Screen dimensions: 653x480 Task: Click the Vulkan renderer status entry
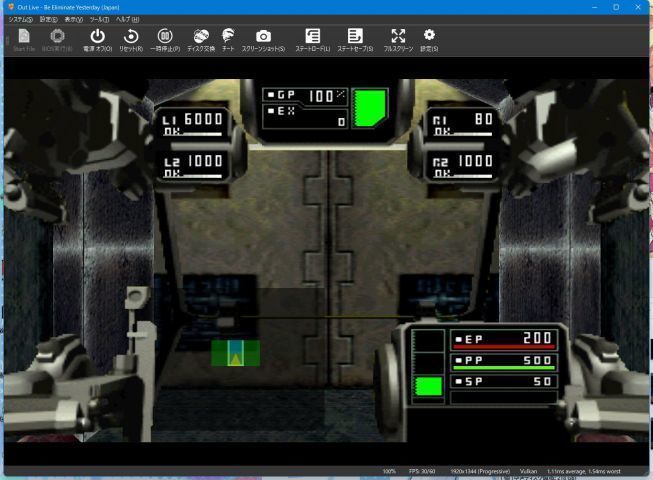tap(528, 471)
